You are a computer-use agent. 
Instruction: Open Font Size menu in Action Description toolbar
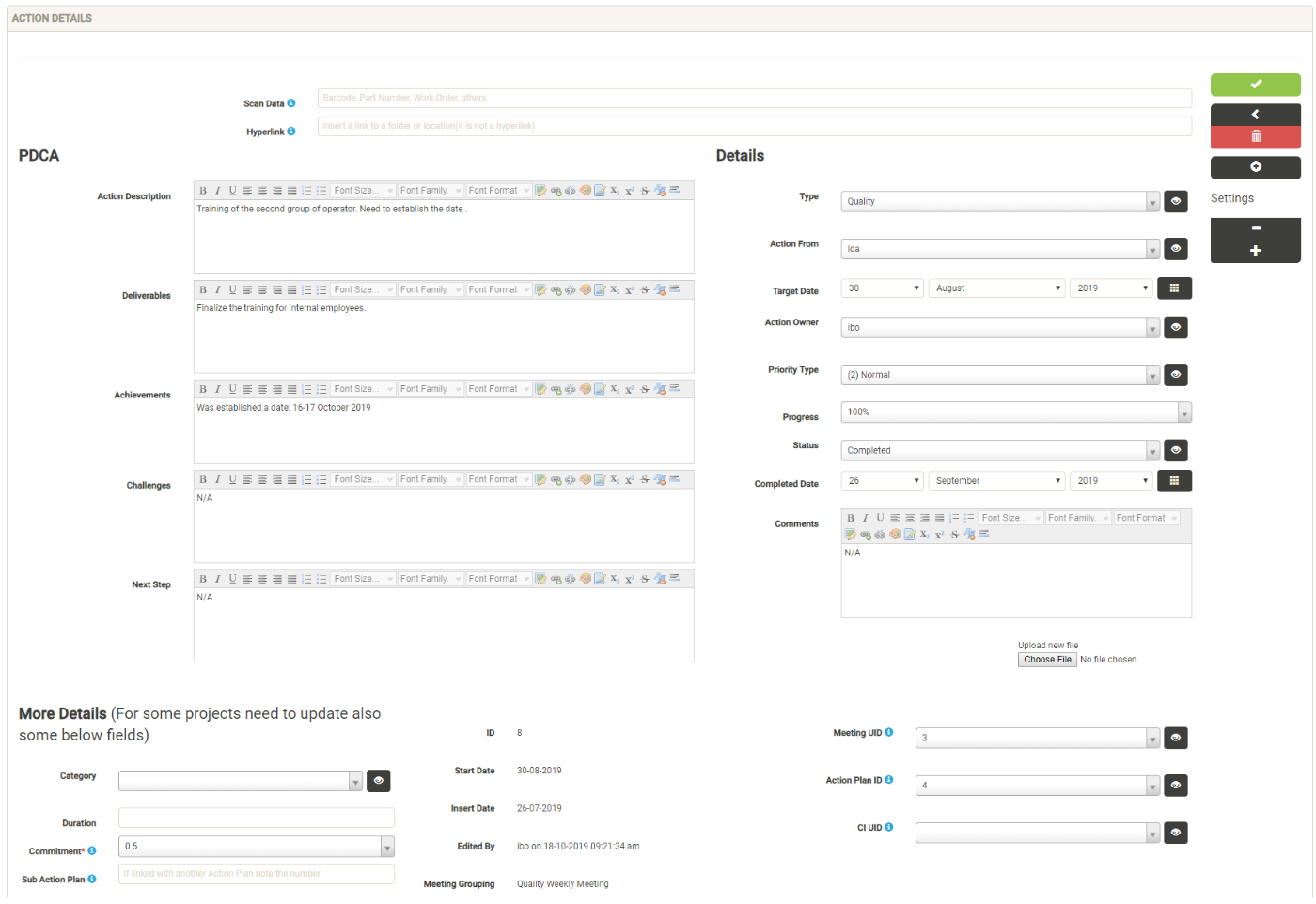(363, 191)
